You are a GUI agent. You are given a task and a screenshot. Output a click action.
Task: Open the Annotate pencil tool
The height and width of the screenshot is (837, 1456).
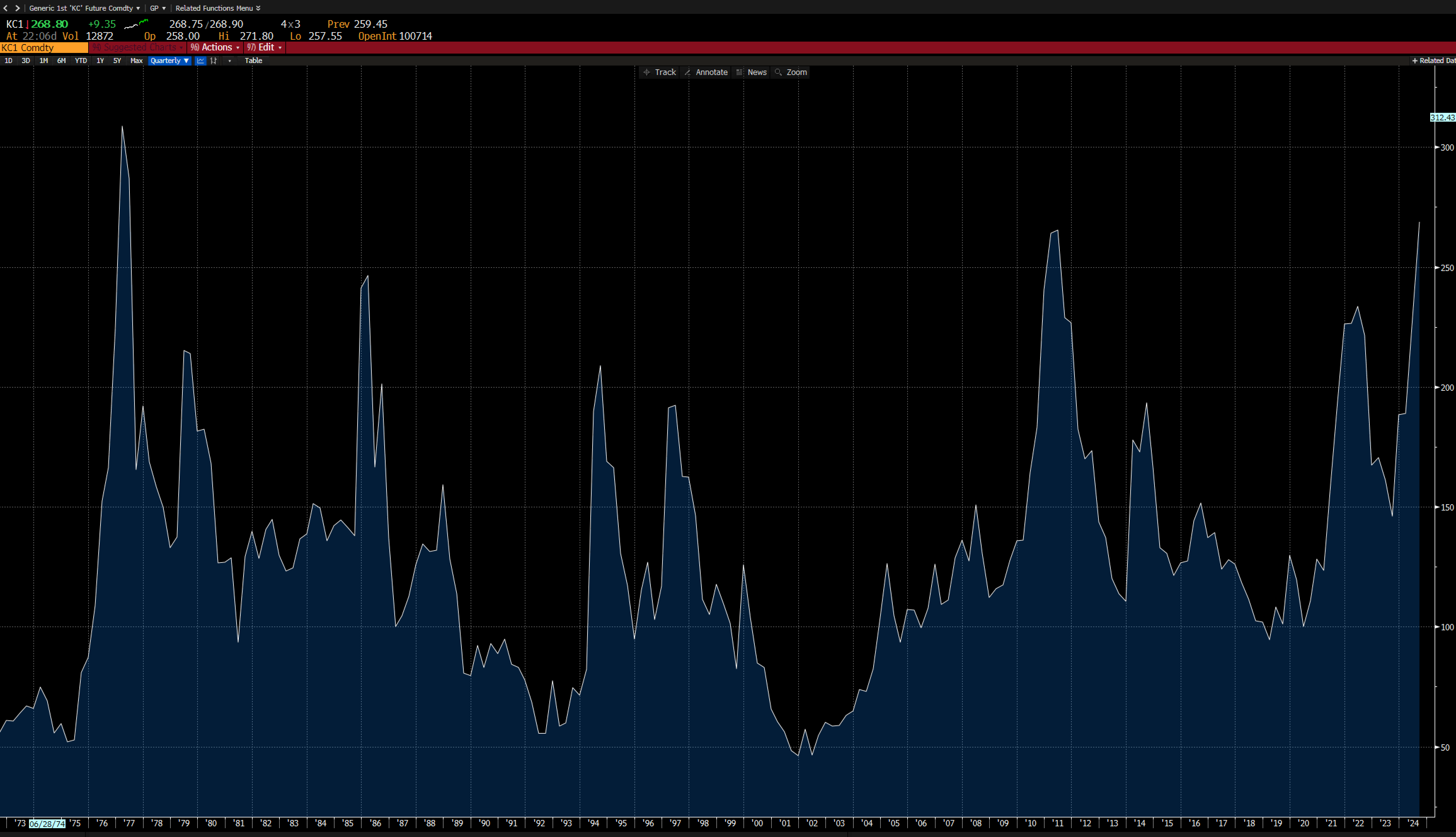[x=706, y=72]
